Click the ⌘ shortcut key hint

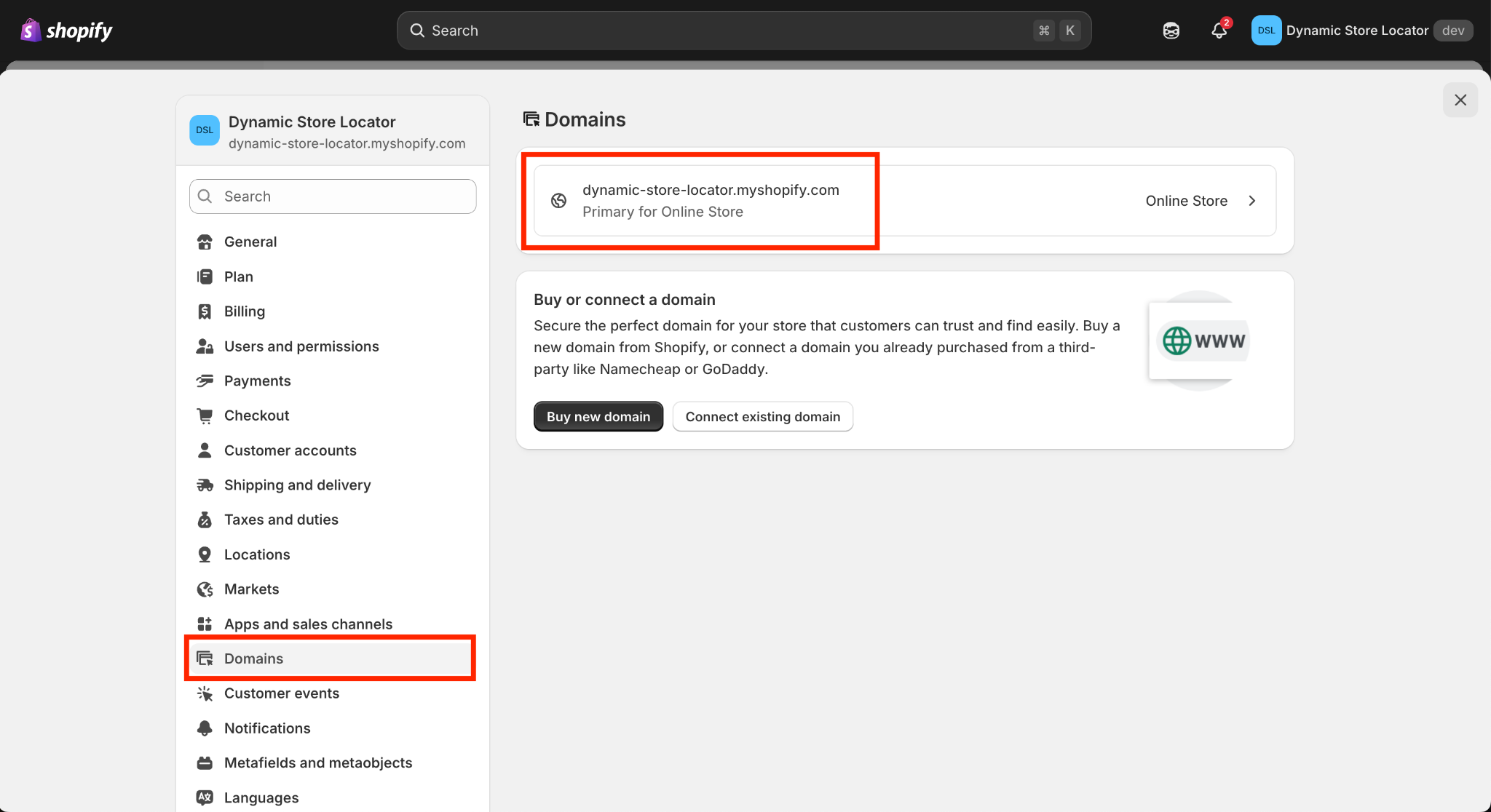pyautogui.click(x=1044, y=31)
